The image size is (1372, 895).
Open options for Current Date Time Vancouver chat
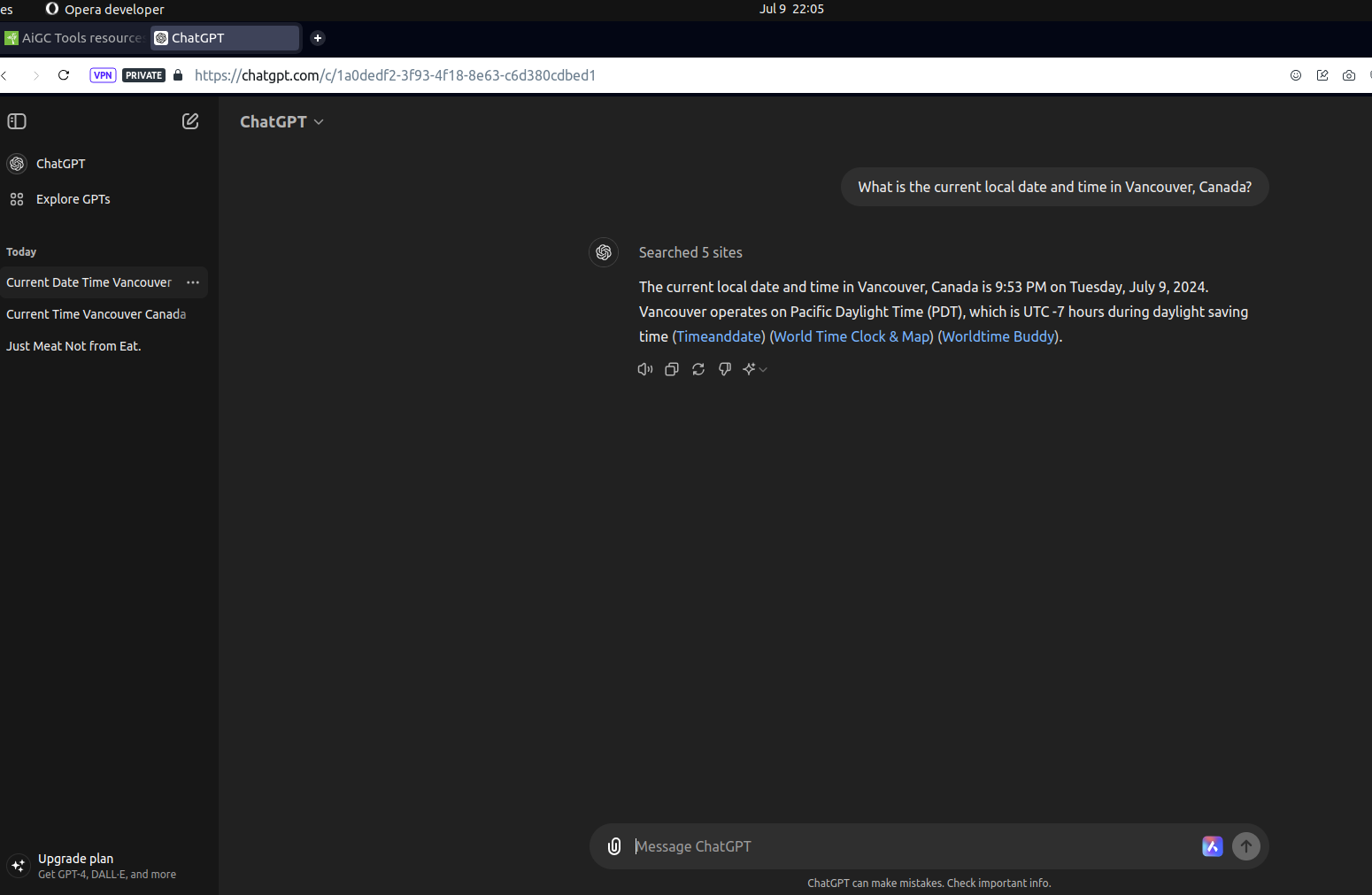click(193, 282)
